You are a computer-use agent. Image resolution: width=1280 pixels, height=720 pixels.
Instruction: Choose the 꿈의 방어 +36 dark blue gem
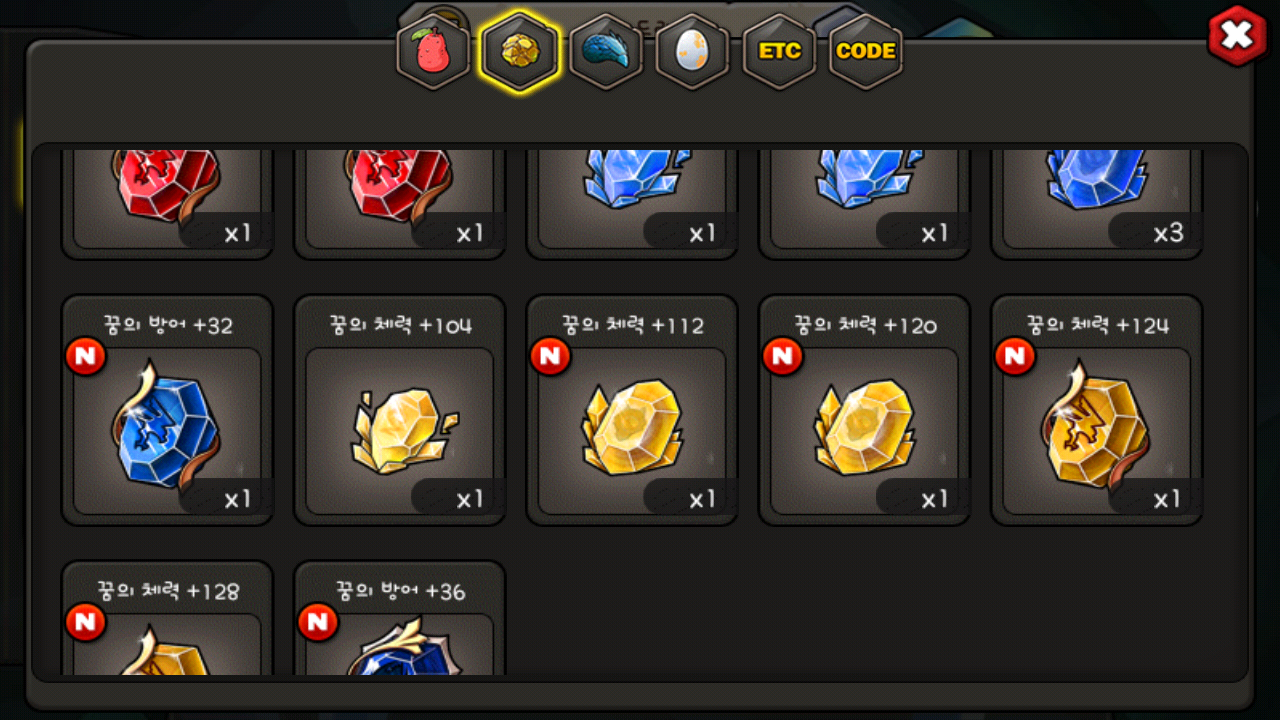coord(399,618)
